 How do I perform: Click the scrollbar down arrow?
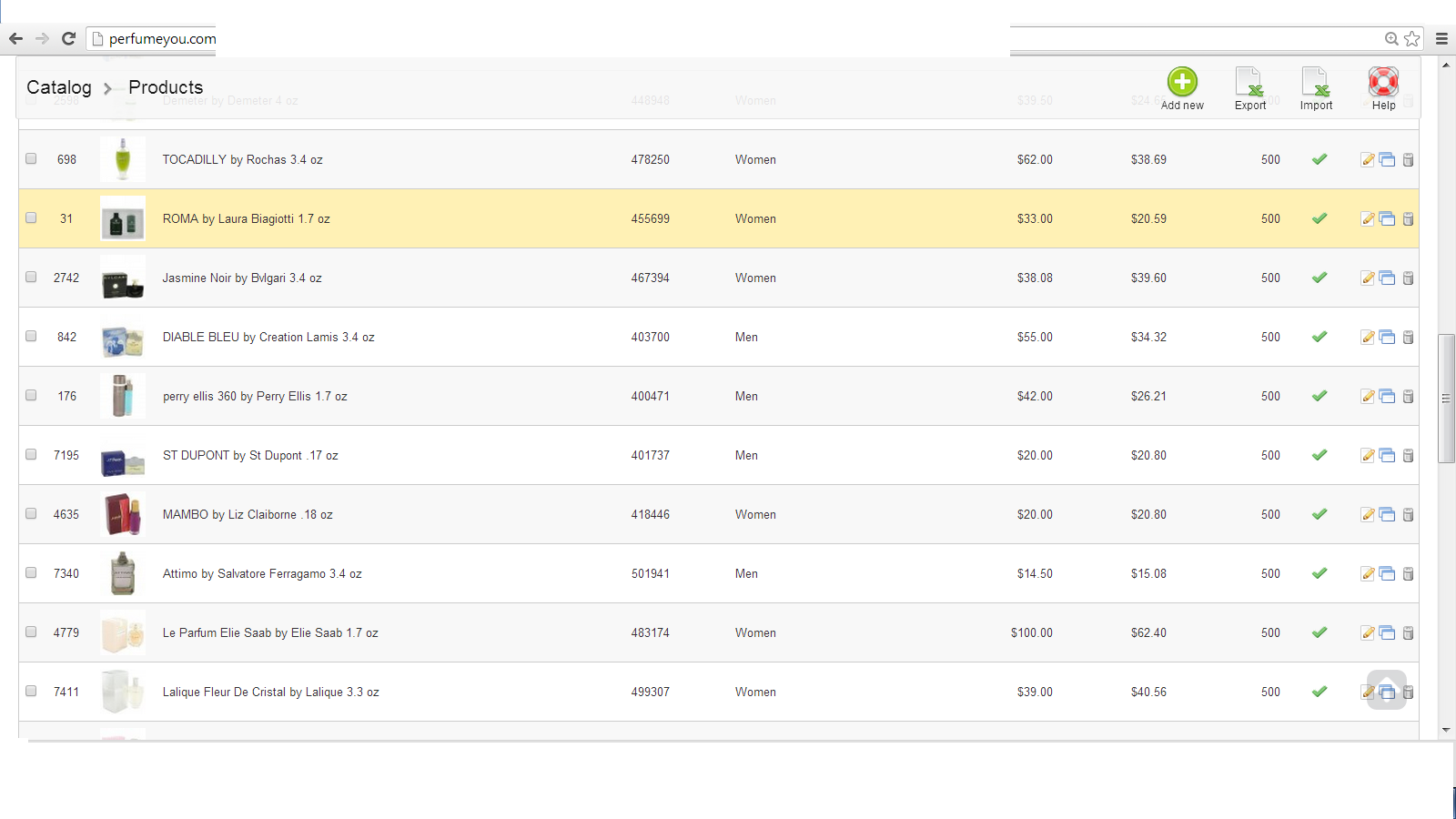coord(1446,730)
